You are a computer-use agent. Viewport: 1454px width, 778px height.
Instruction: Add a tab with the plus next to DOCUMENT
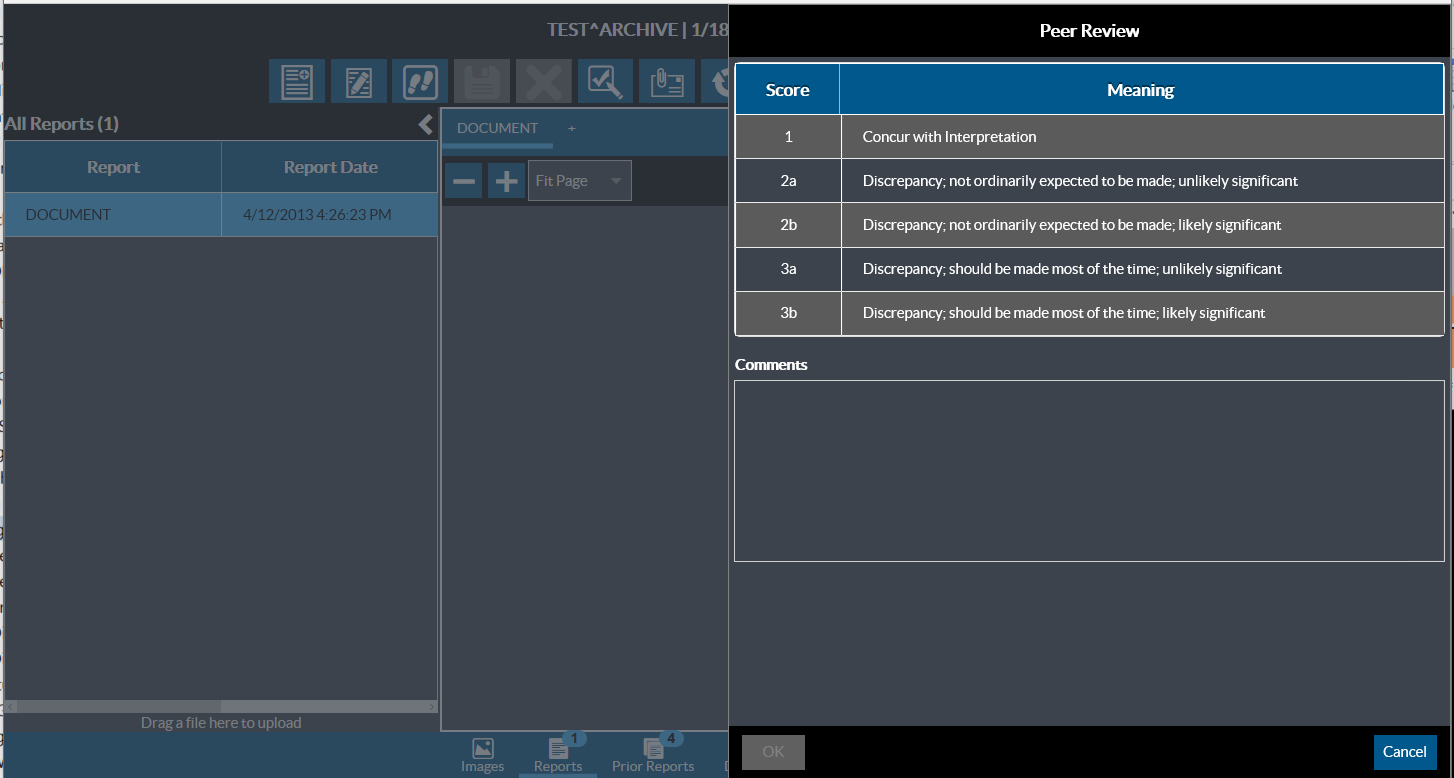coord(572,128)
